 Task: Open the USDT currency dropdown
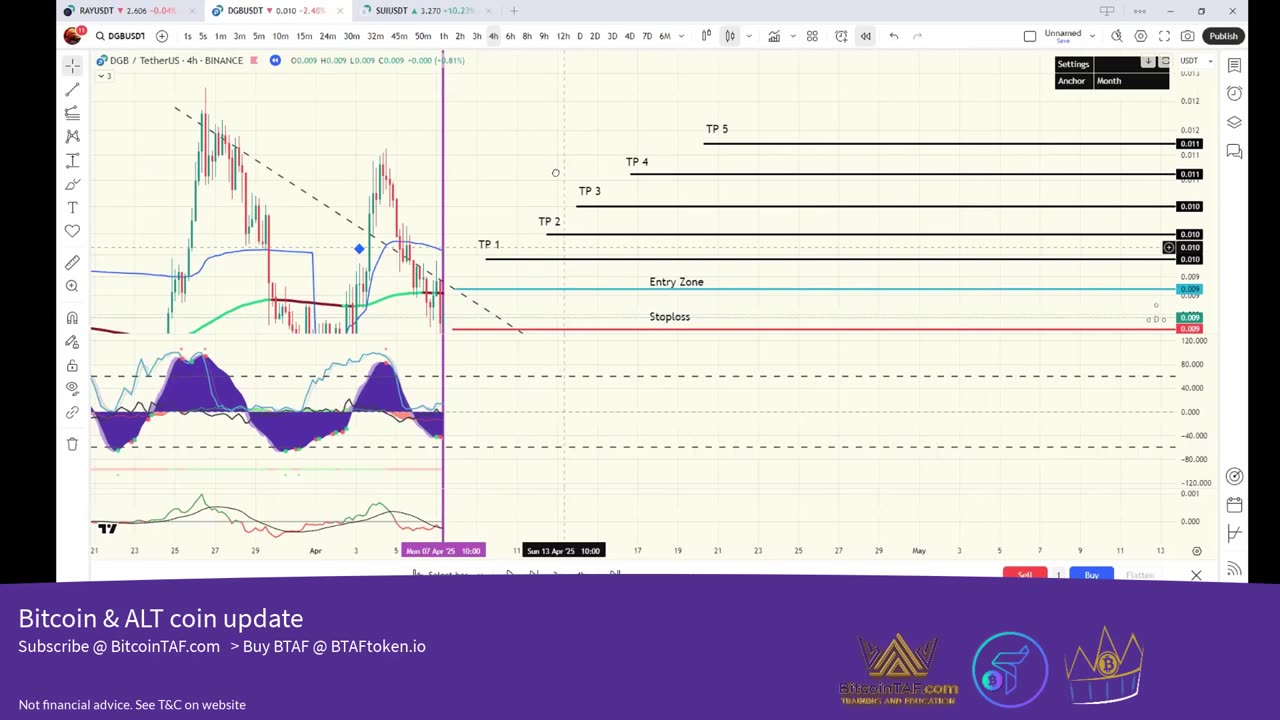[x=1196, y=61]
